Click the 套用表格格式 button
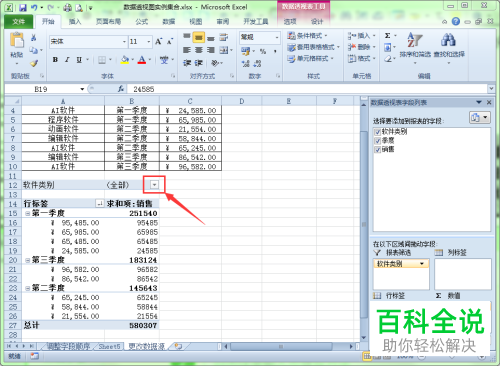This screenshot has width=500, height=366. tap(313, 47)
